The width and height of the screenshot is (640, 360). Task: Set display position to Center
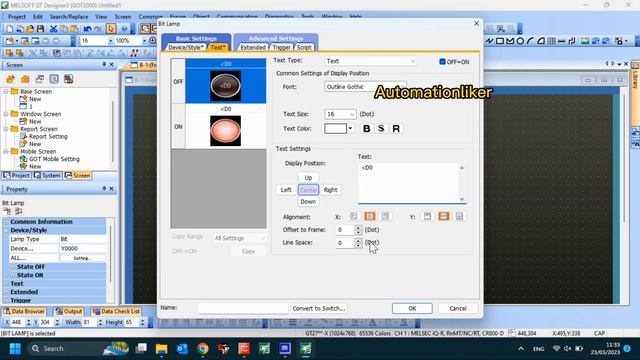[x=308, y=190]
